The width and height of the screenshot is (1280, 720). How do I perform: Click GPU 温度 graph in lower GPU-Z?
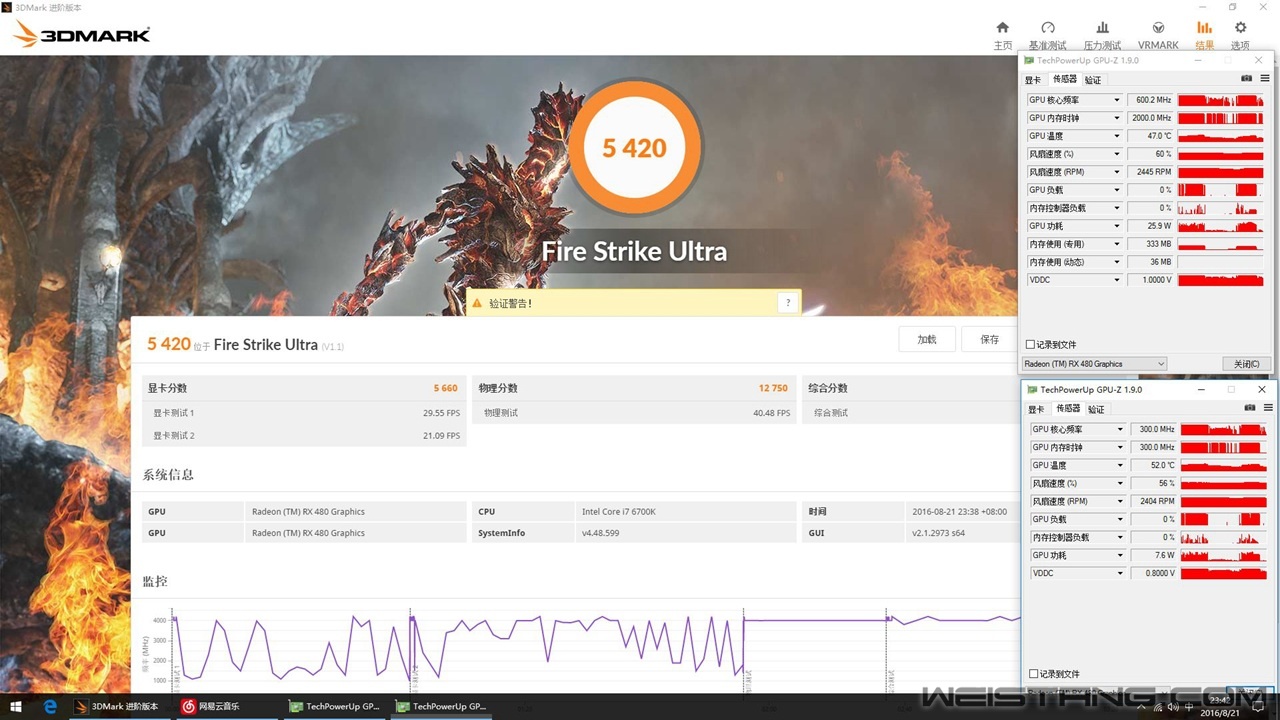pos(1224,465)
